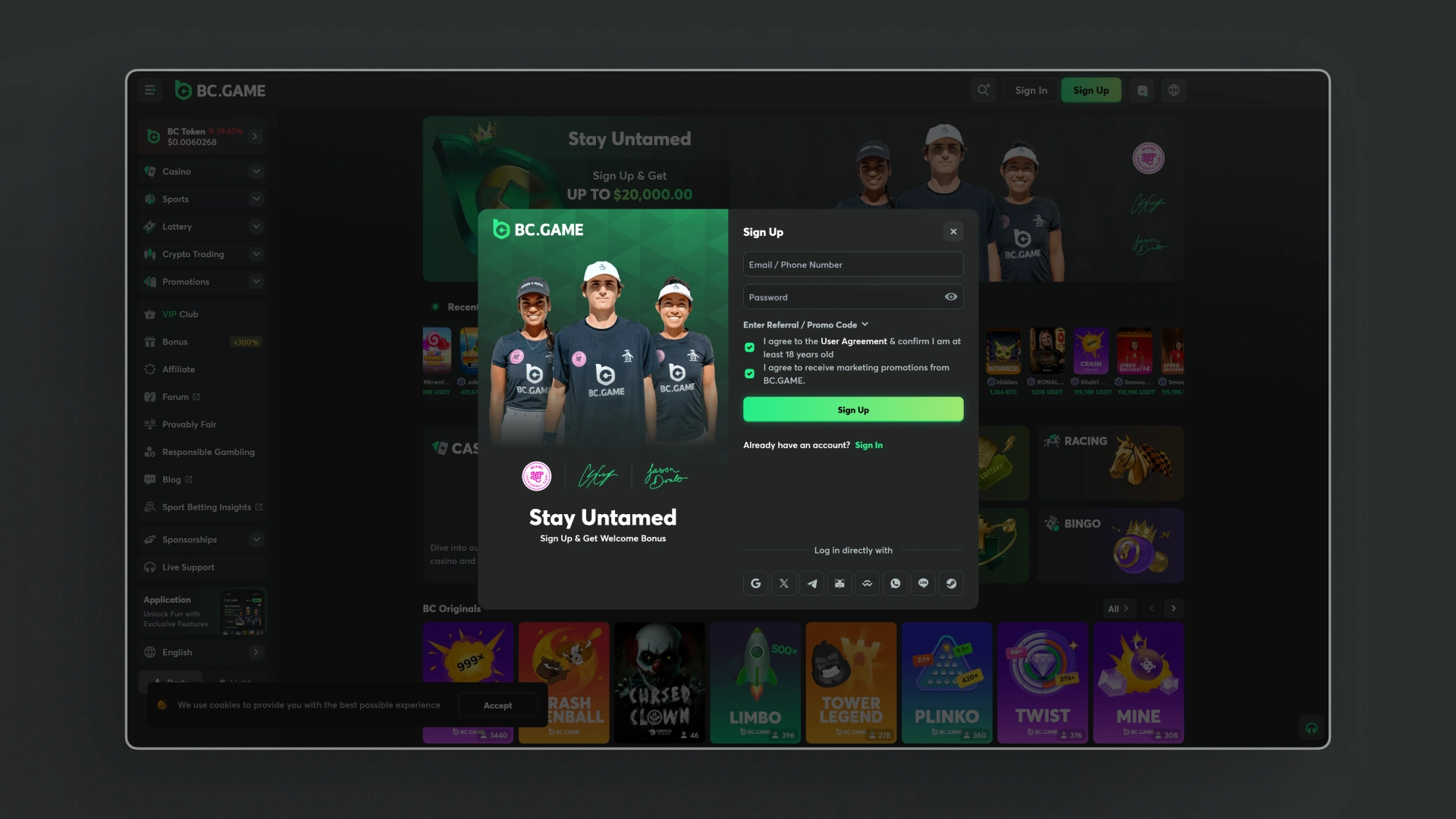Expand the Promotions sidebar chevron
This screenshot has height=819, width=1456.
click(256, 281)
